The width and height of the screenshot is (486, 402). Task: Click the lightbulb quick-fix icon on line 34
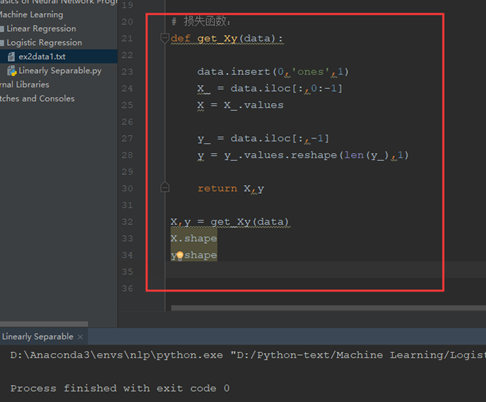[180, 256]
